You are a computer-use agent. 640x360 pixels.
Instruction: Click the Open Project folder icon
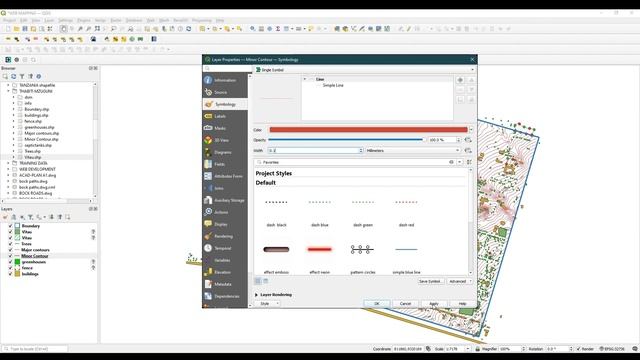pos(17,29)
